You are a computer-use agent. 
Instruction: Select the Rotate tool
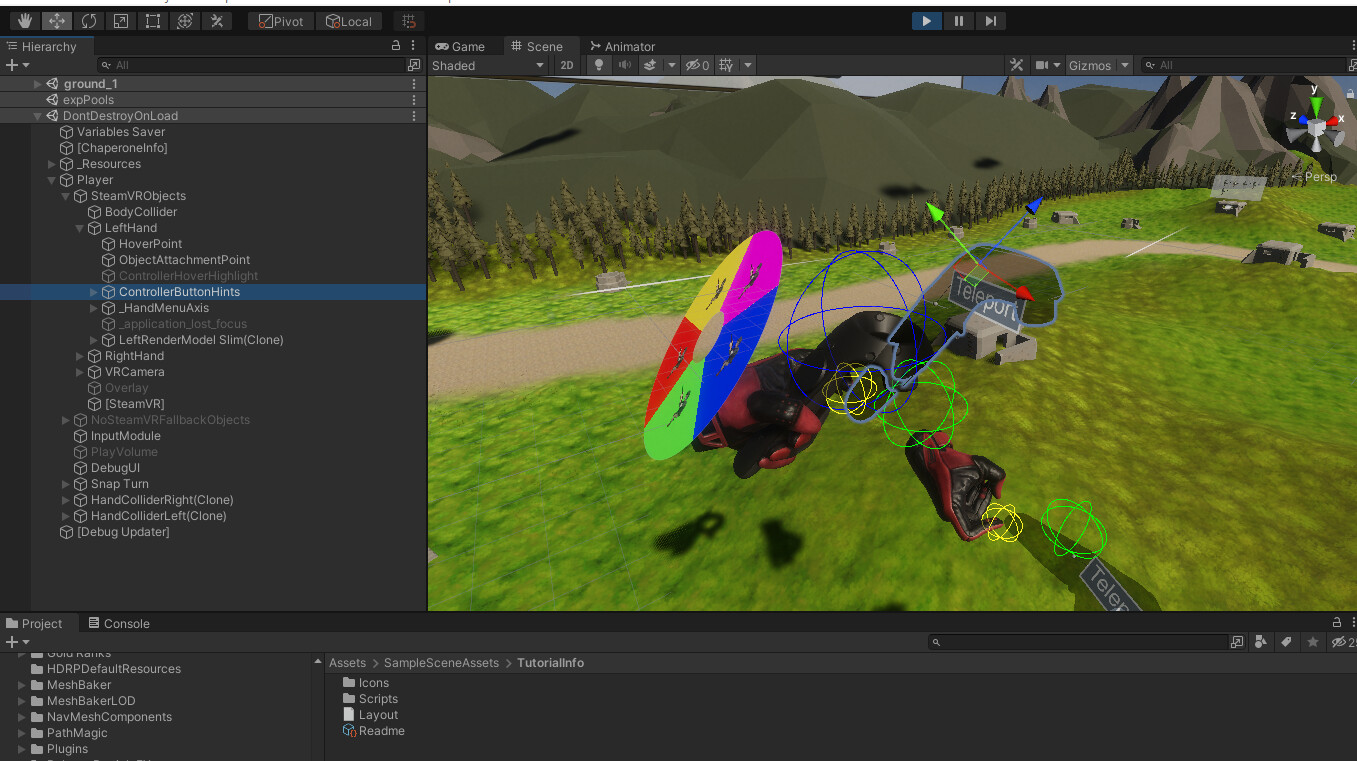point(89,20)
